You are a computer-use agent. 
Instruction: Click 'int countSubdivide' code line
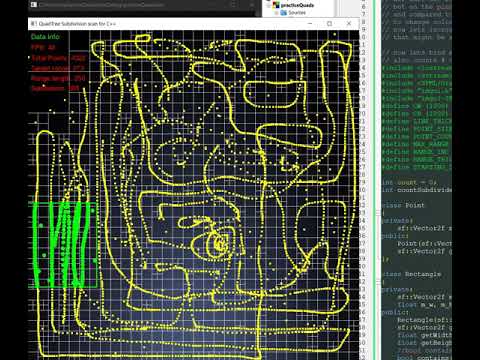coord(417,190)
